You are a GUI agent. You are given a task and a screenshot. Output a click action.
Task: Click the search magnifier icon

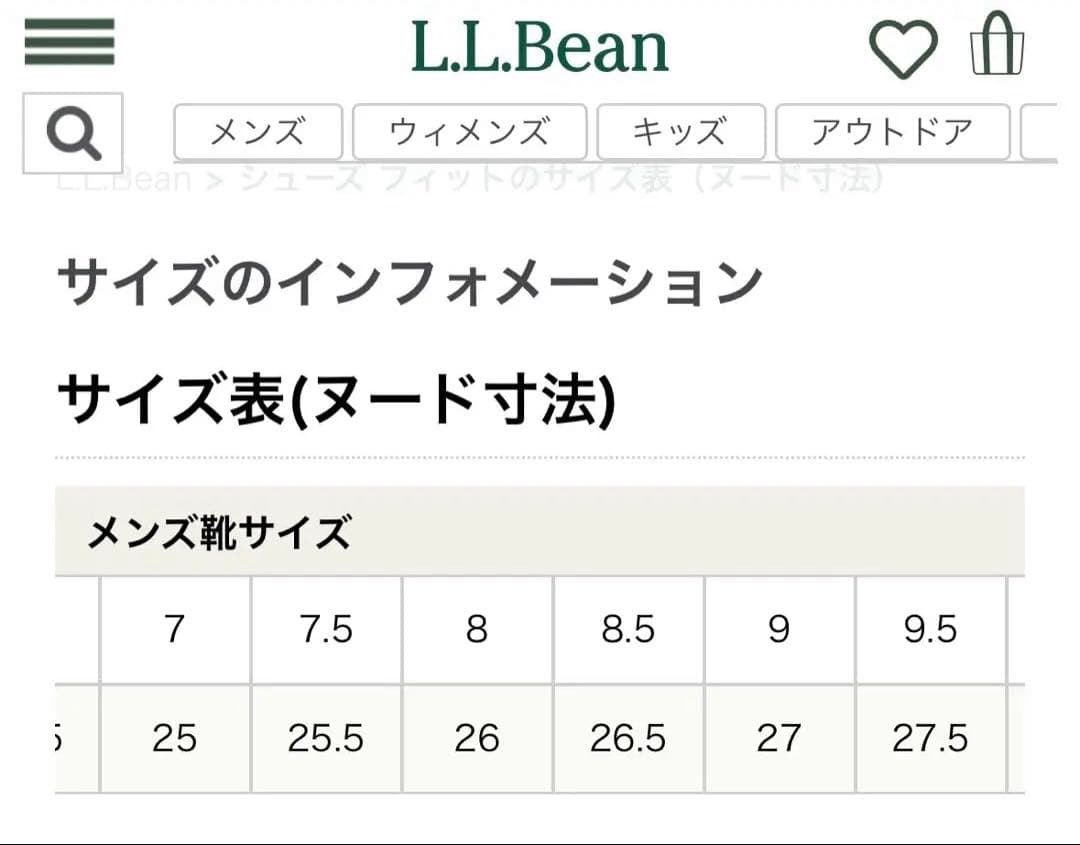tap(75, 132)
